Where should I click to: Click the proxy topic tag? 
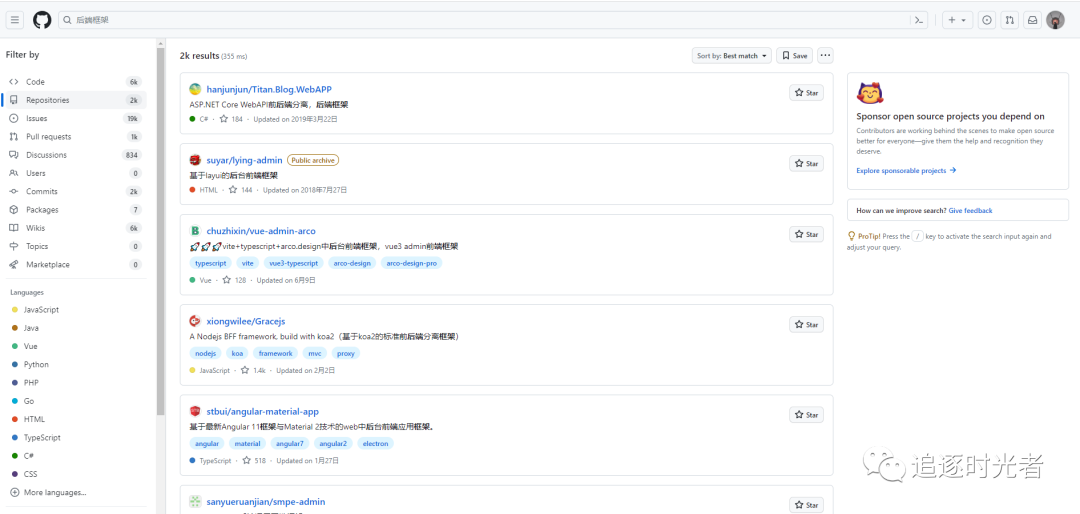pos(346,353)
